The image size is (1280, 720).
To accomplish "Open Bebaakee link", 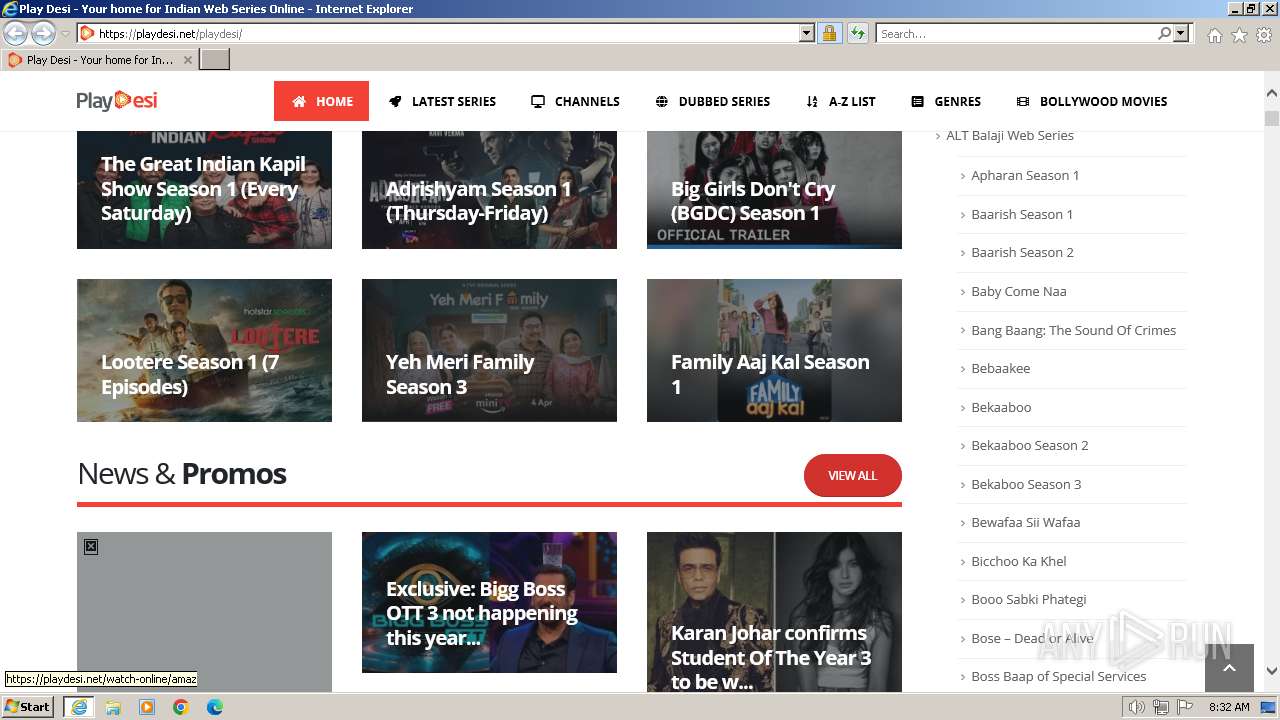I will (1000, 368).
